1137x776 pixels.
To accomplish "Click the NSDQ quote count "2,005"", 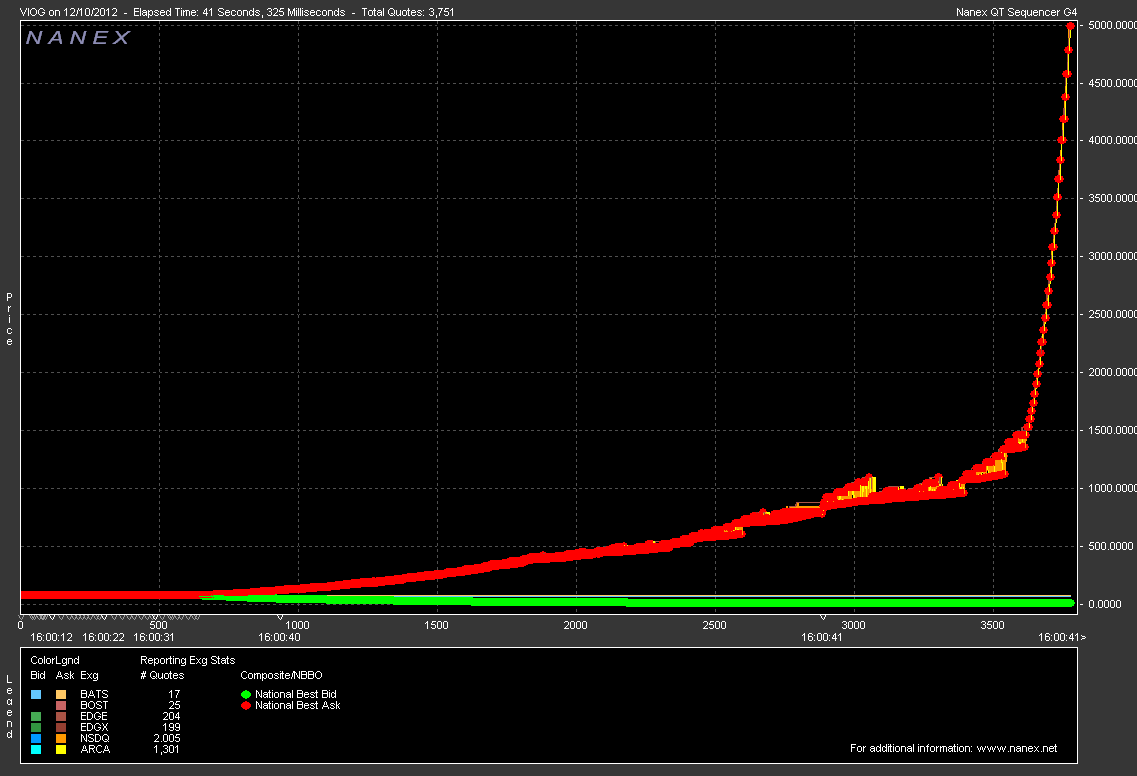I will 167,738.
